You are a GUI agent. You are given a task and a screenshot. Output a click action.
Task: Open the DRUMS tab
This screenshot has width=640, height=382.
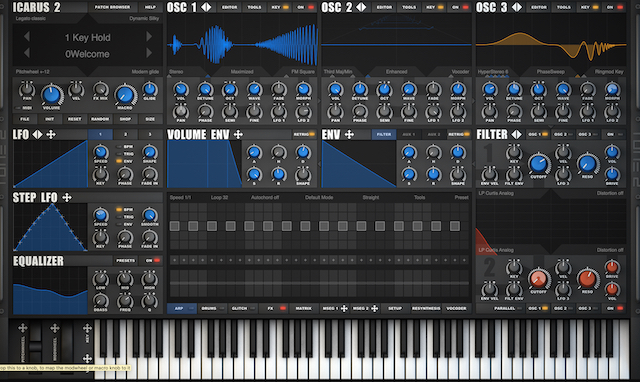tap(212, 308)
